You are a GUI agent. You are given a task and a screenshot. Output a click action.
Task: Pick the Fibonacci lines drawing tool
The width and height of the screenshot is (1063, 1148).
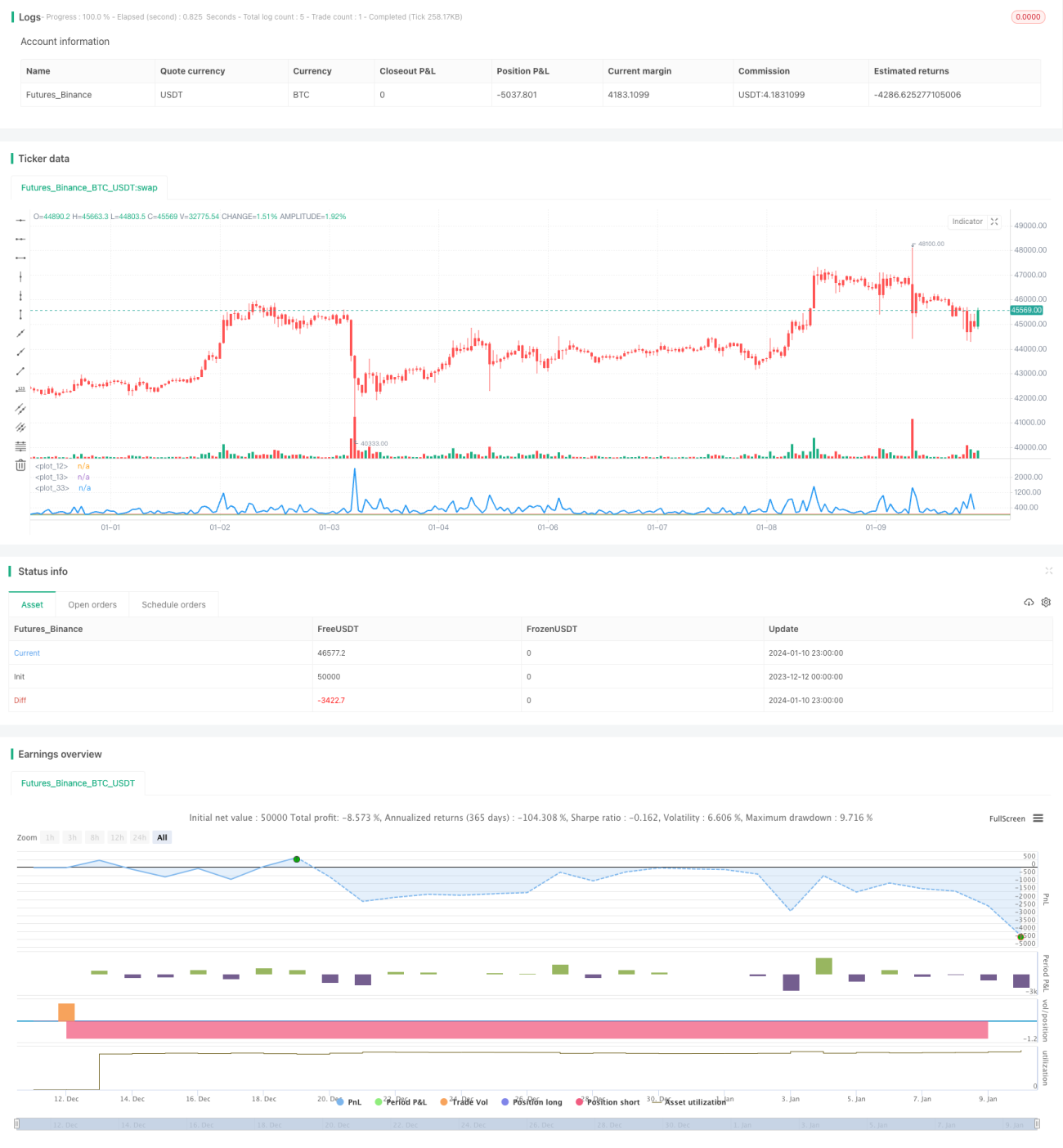[x=20, y=446]
